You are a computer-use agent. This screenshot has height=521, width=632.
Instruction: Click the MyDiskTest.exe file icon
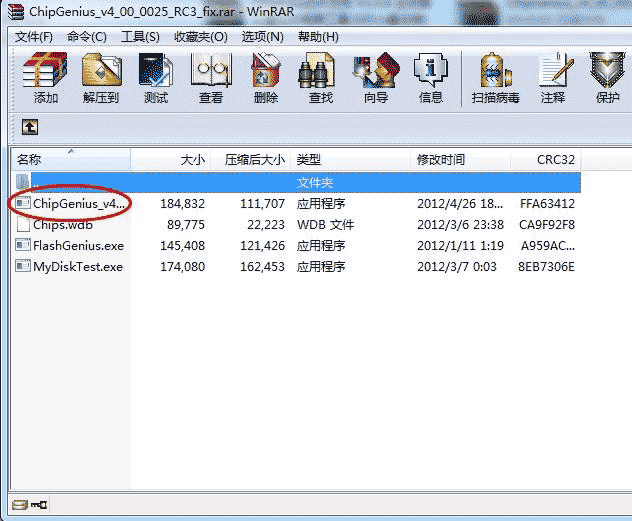click(x=23, y=266)
